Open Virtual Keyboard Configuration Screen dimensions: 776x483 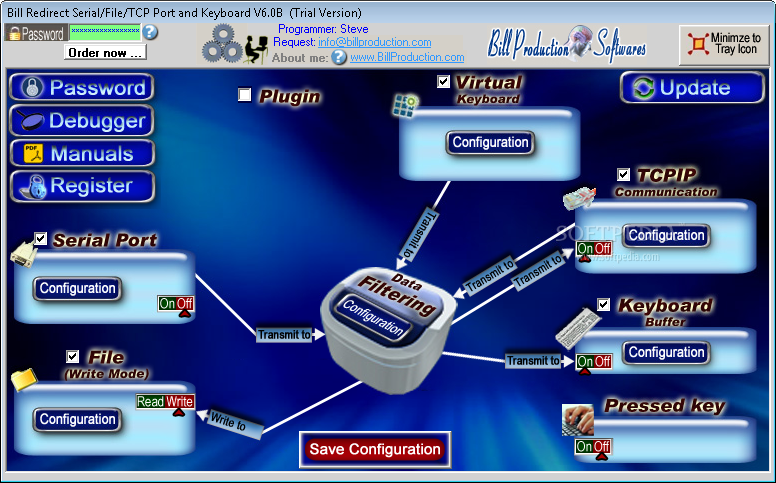(490, 143)
